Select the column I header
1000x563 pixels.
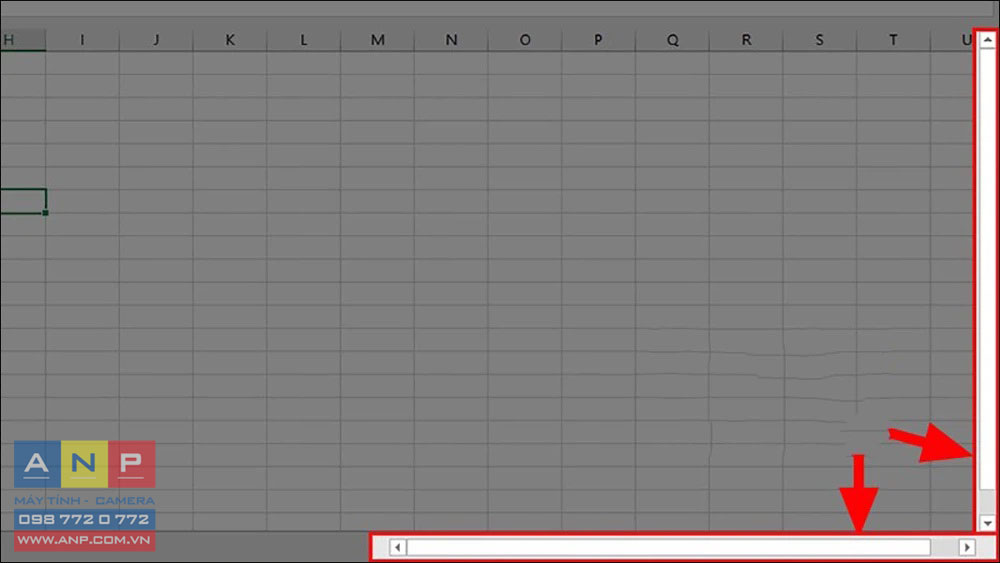[82, 40]
